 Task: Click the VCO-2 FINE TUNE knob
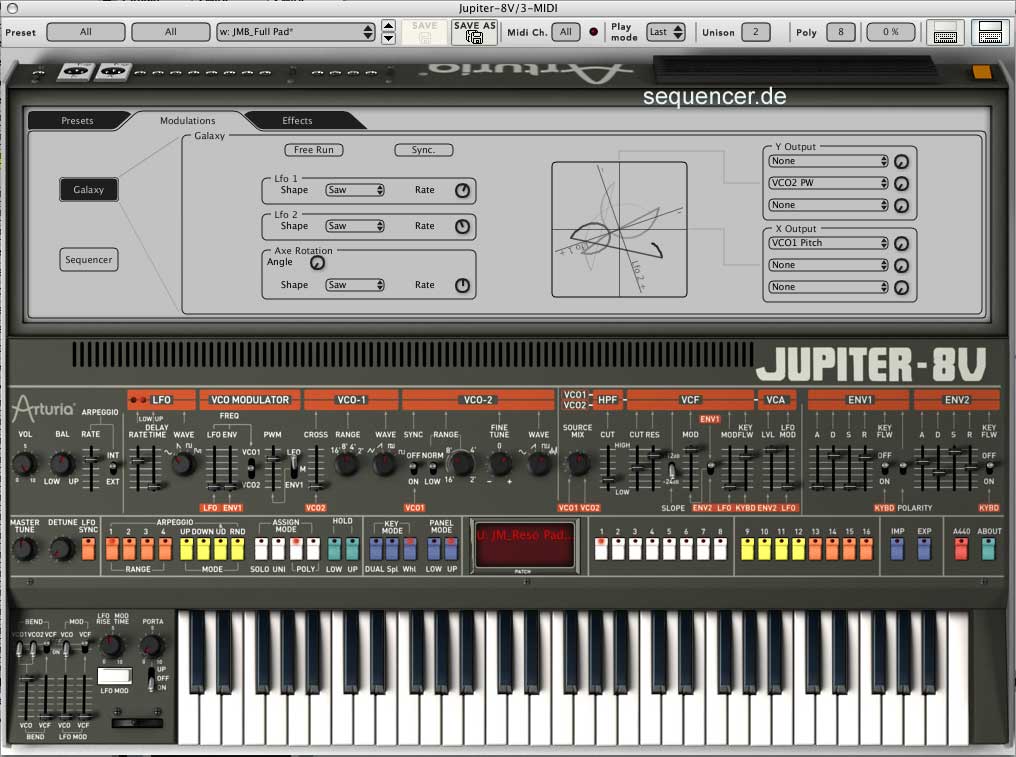pyautogui.click(x=500, y=463)
